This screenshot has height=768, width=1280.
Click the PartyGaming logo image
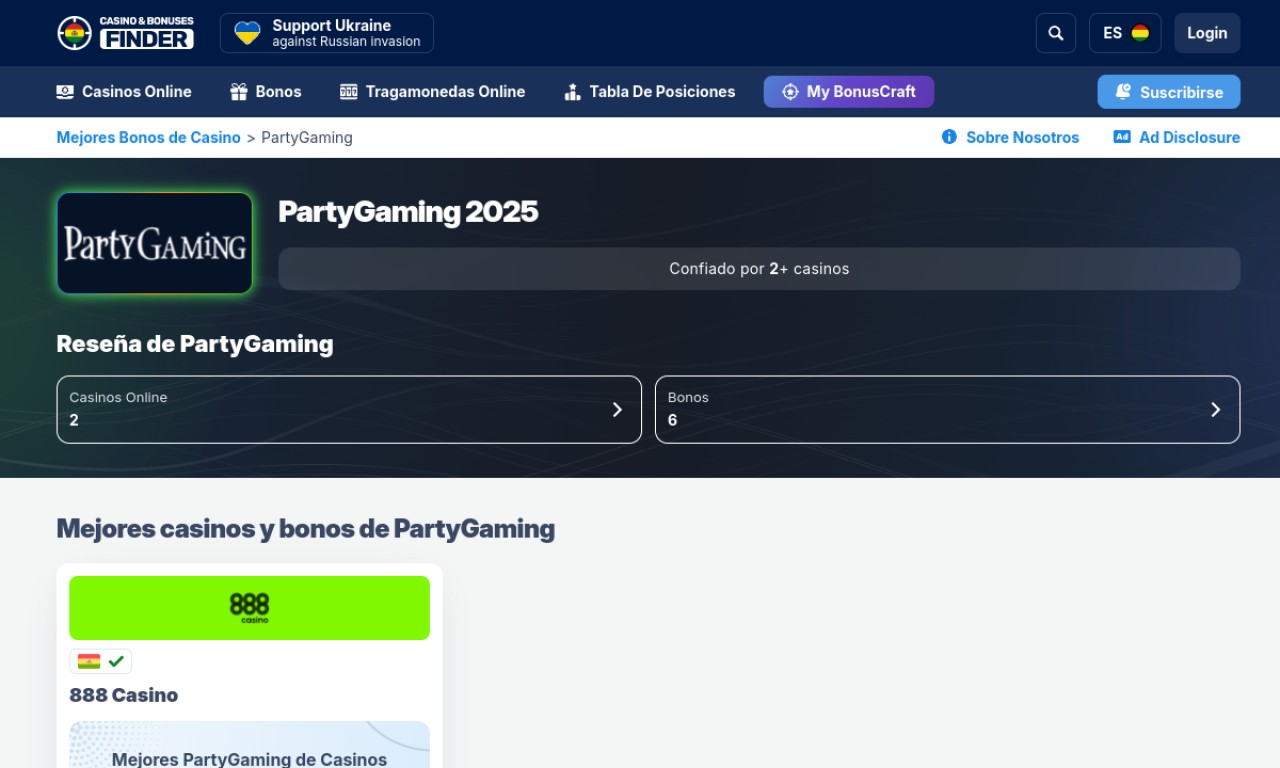click(x=155, y=243)
